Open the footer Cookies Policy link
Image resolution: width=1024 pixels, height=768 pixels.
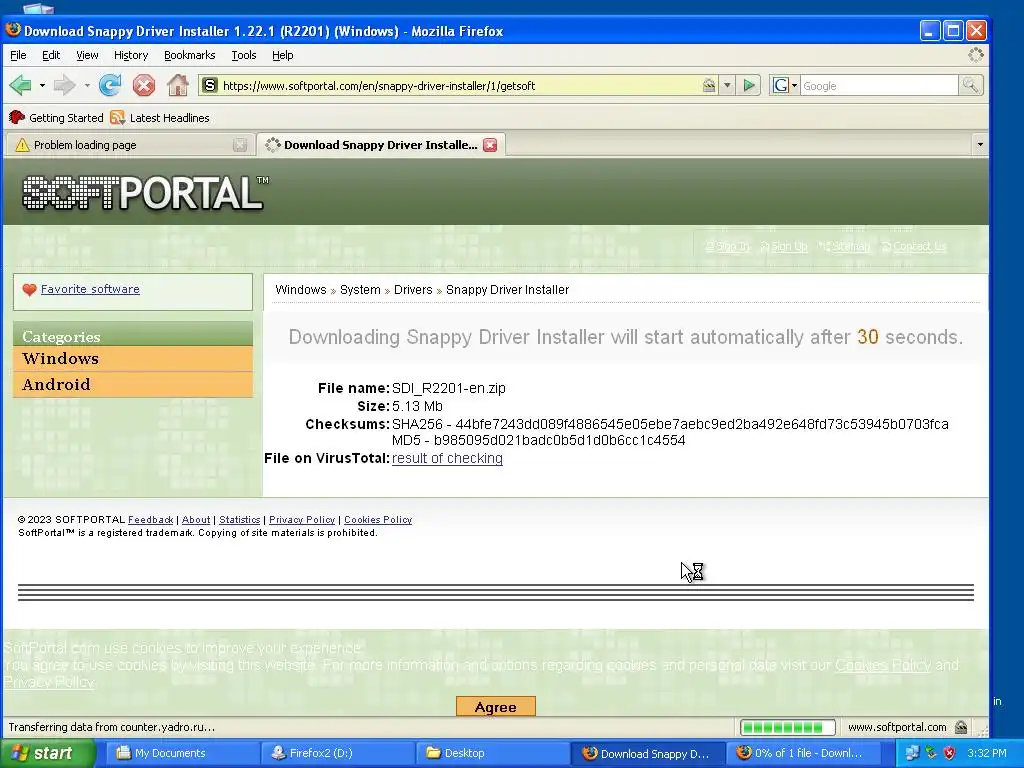(378, 520)
